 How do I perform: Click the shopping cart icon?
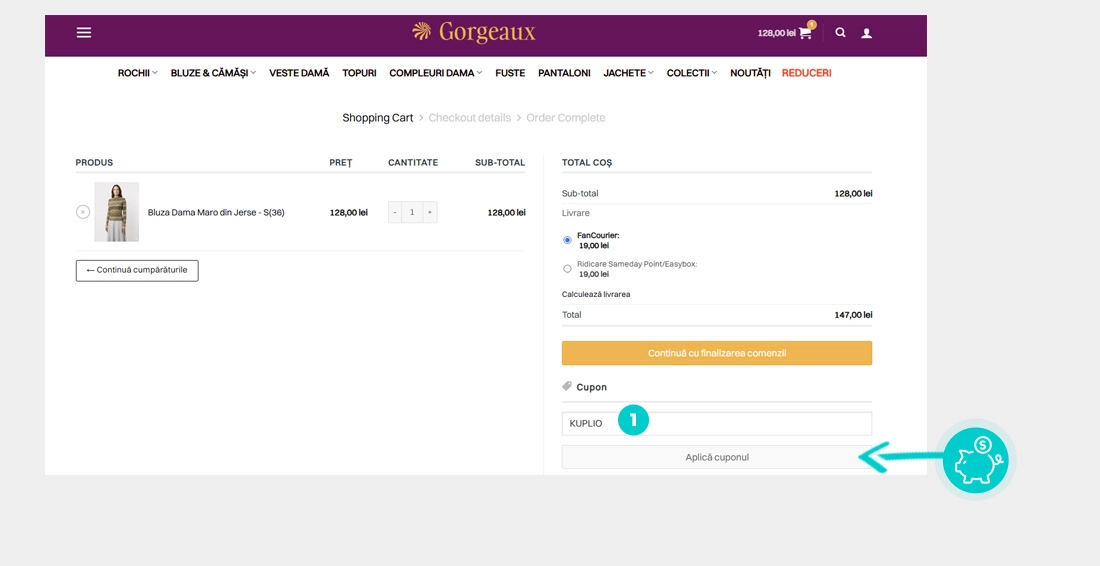(805, 33)
